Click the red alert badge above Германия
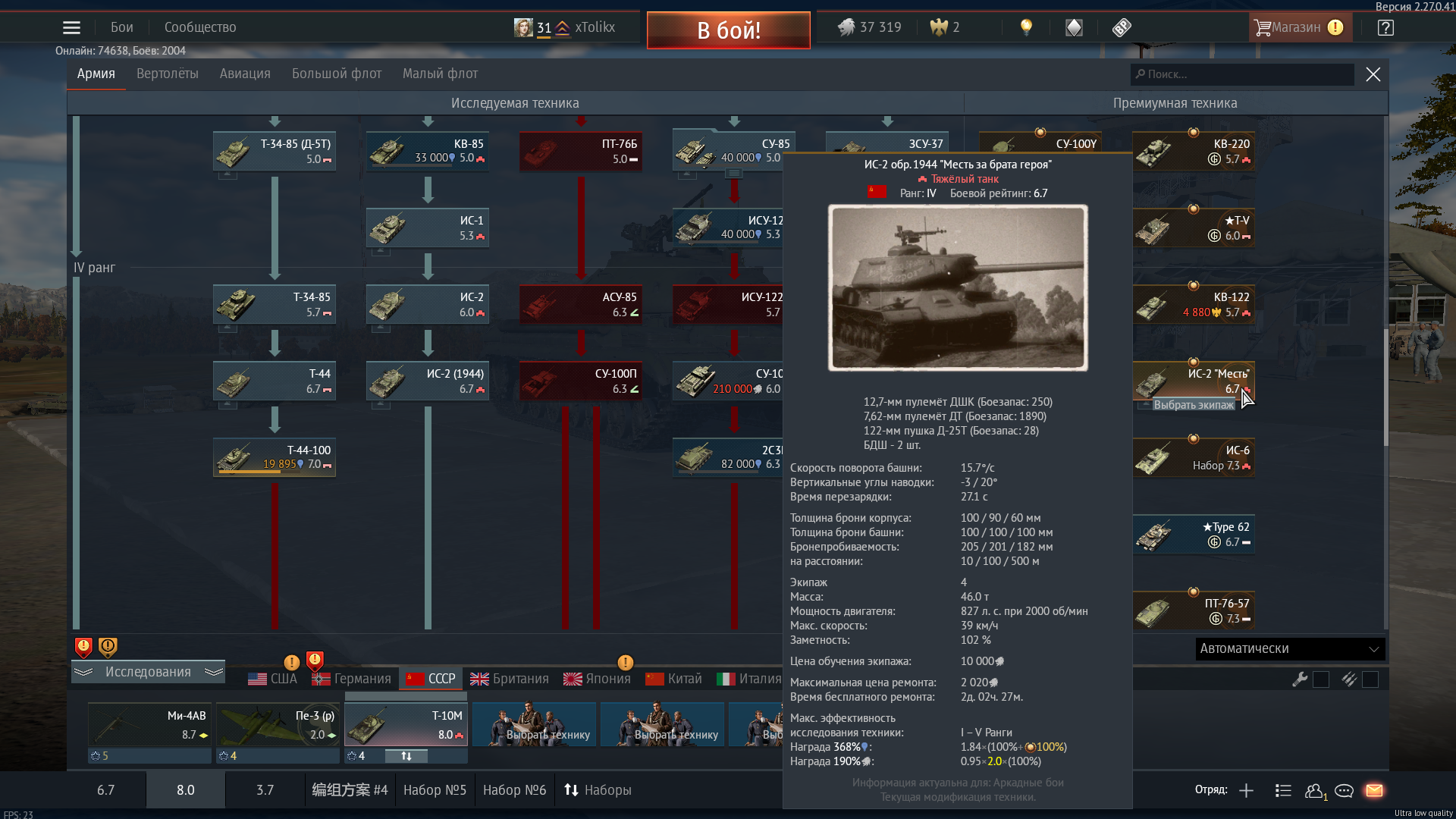The image size is (1456, 819). (315, 661)
